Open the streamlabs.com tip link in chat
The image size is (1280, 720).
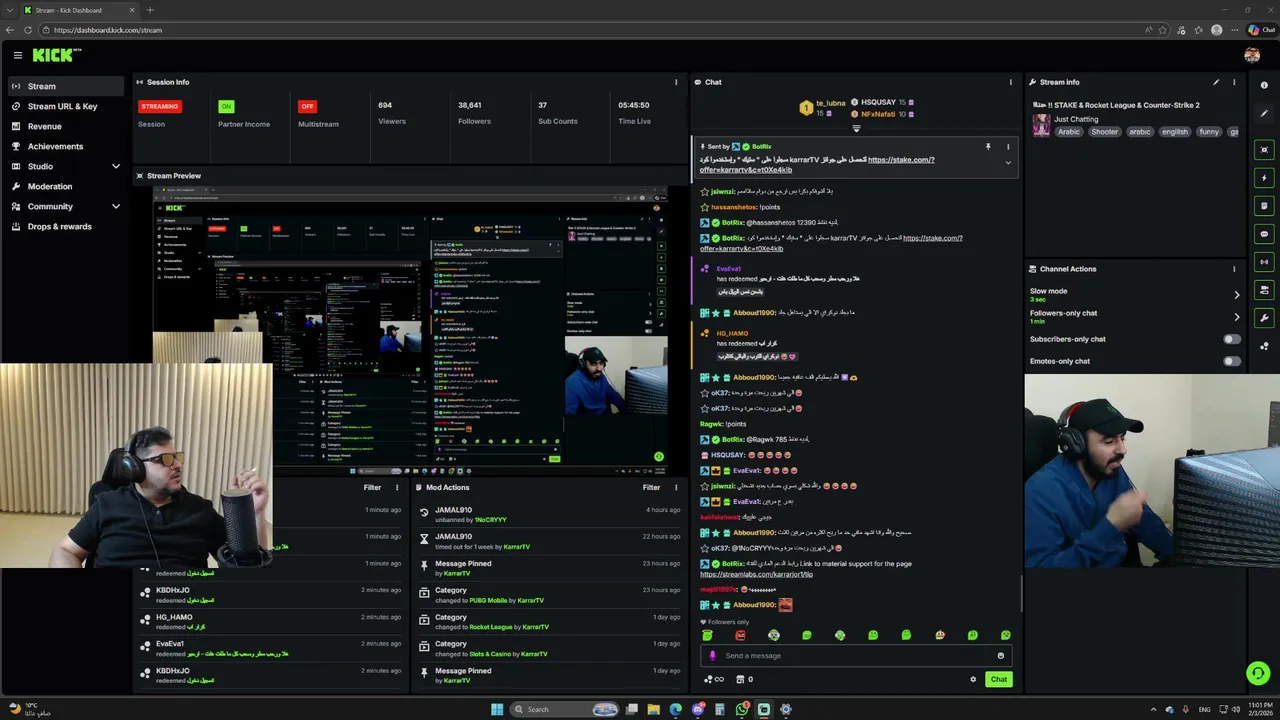[756, 574]
